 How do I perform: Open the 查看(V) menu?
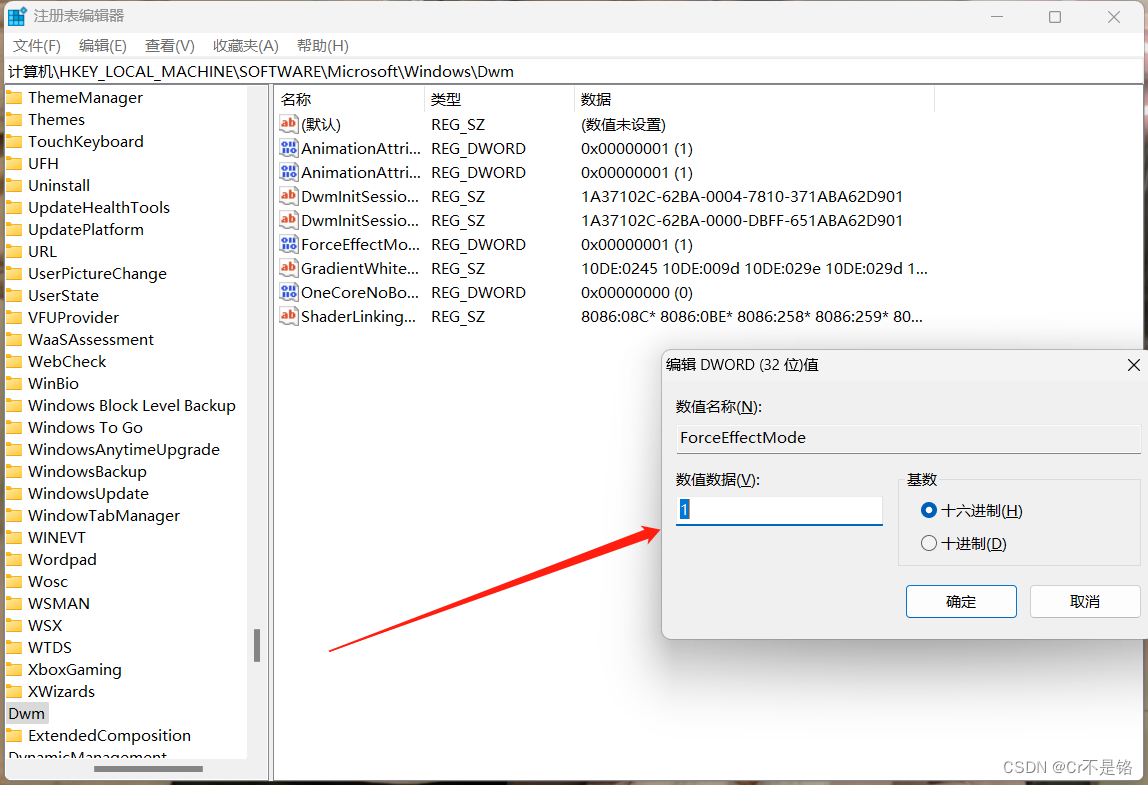(170, 45)
